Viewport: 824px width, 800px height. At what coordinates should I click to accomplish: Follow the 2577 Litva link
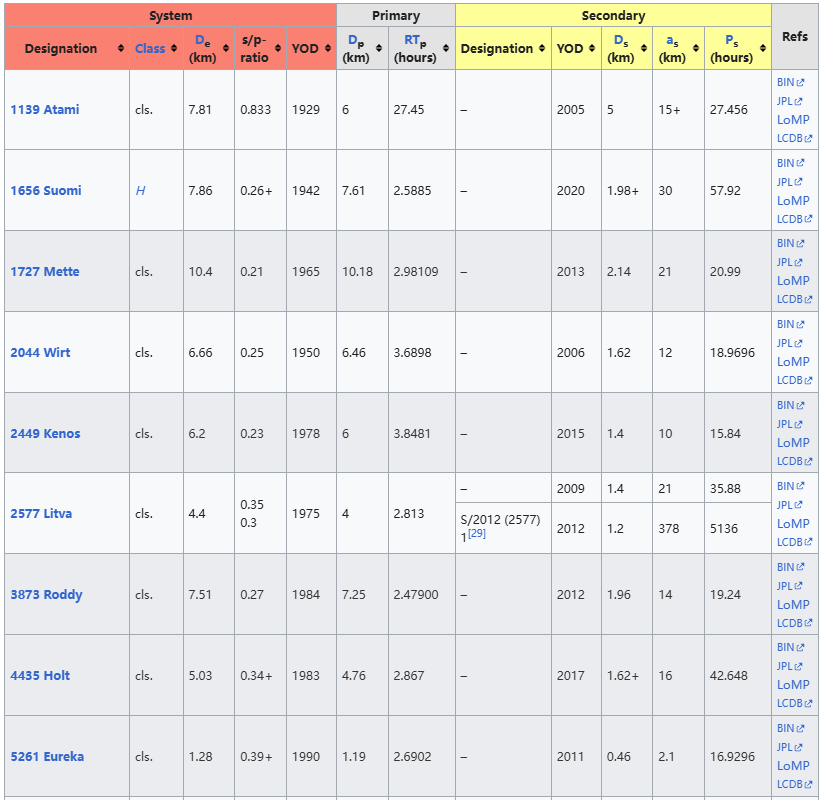[x=41, y=514]
